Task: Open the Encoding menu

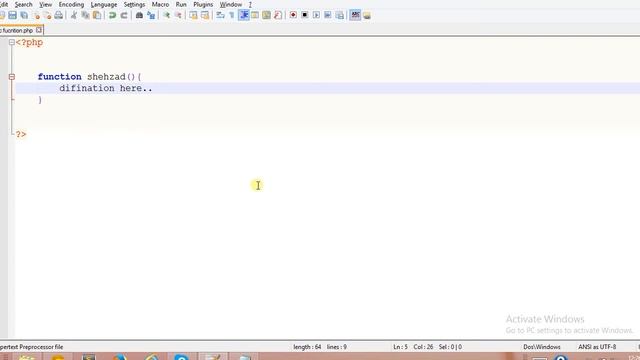Action: point(71,4)
